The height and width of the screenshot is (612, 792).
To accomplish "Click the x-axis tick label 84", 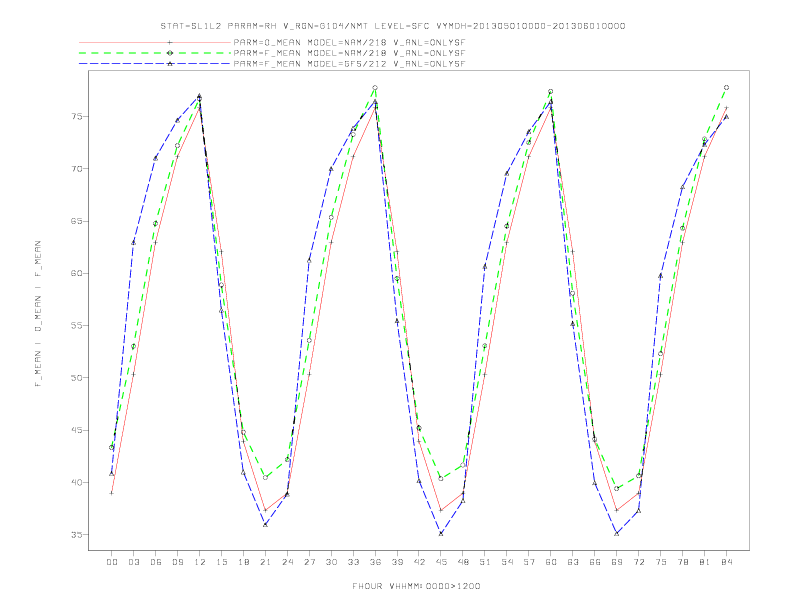I will click(x=727, y=562).
